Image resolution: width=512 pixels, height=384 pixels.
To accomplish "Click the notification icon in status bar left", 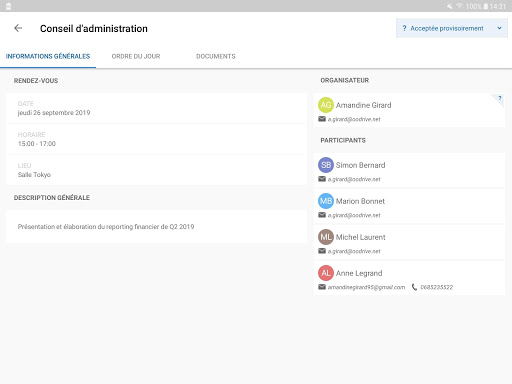I will (9, 6).
